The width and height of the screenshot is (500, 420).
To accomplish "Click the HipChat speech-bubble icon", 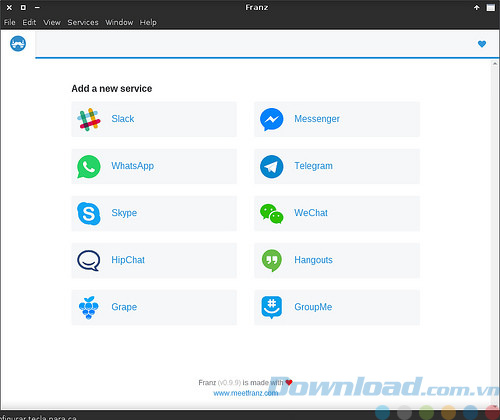I will 89,260.
